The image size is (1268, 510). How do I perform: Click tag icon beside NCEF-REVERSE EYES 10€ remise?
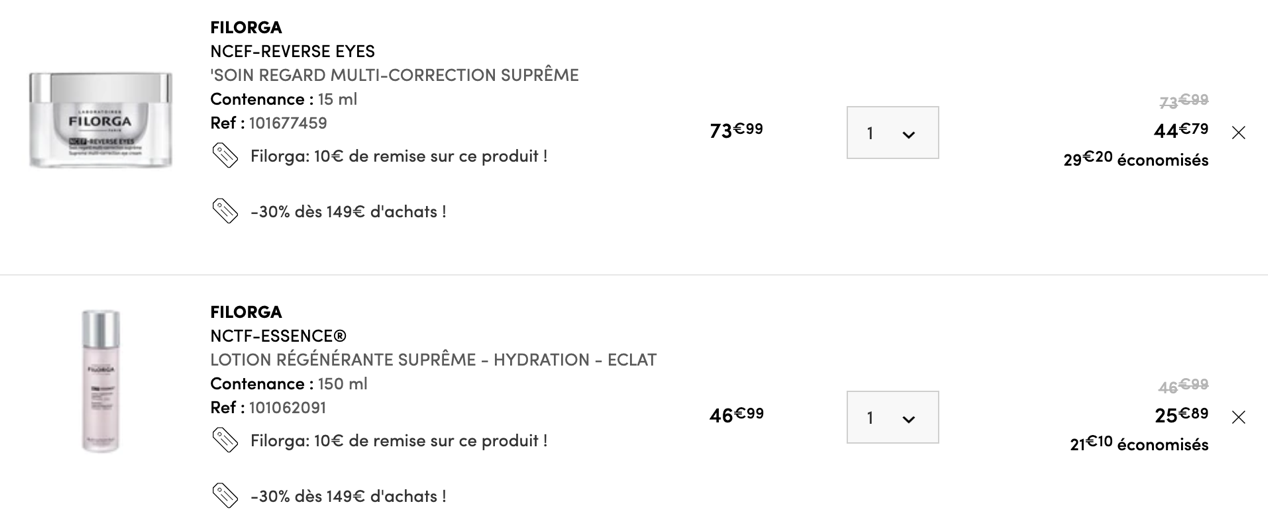click(225, 156)
